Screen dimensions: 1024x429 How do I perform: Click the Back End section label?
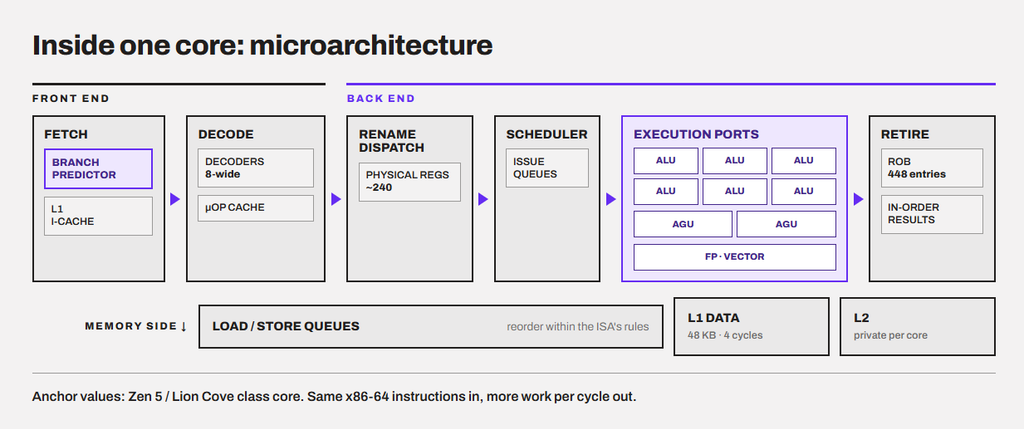pyautogui.click(x=381, y=99)
